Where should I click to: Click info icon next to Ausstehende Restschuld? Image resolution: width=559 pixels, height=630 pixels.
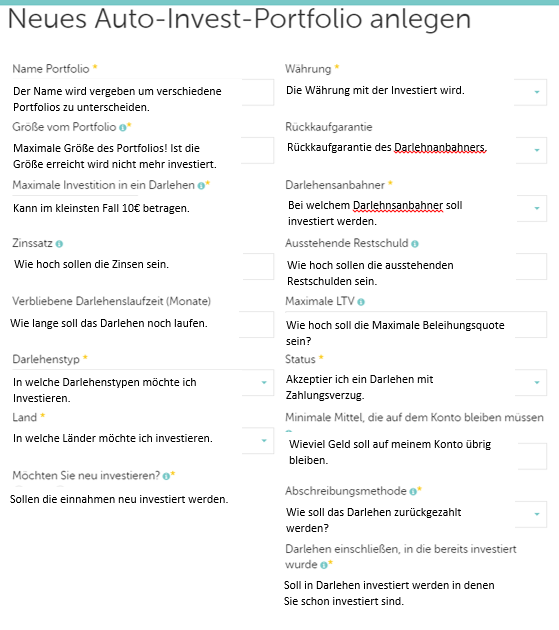click(415, 244)
